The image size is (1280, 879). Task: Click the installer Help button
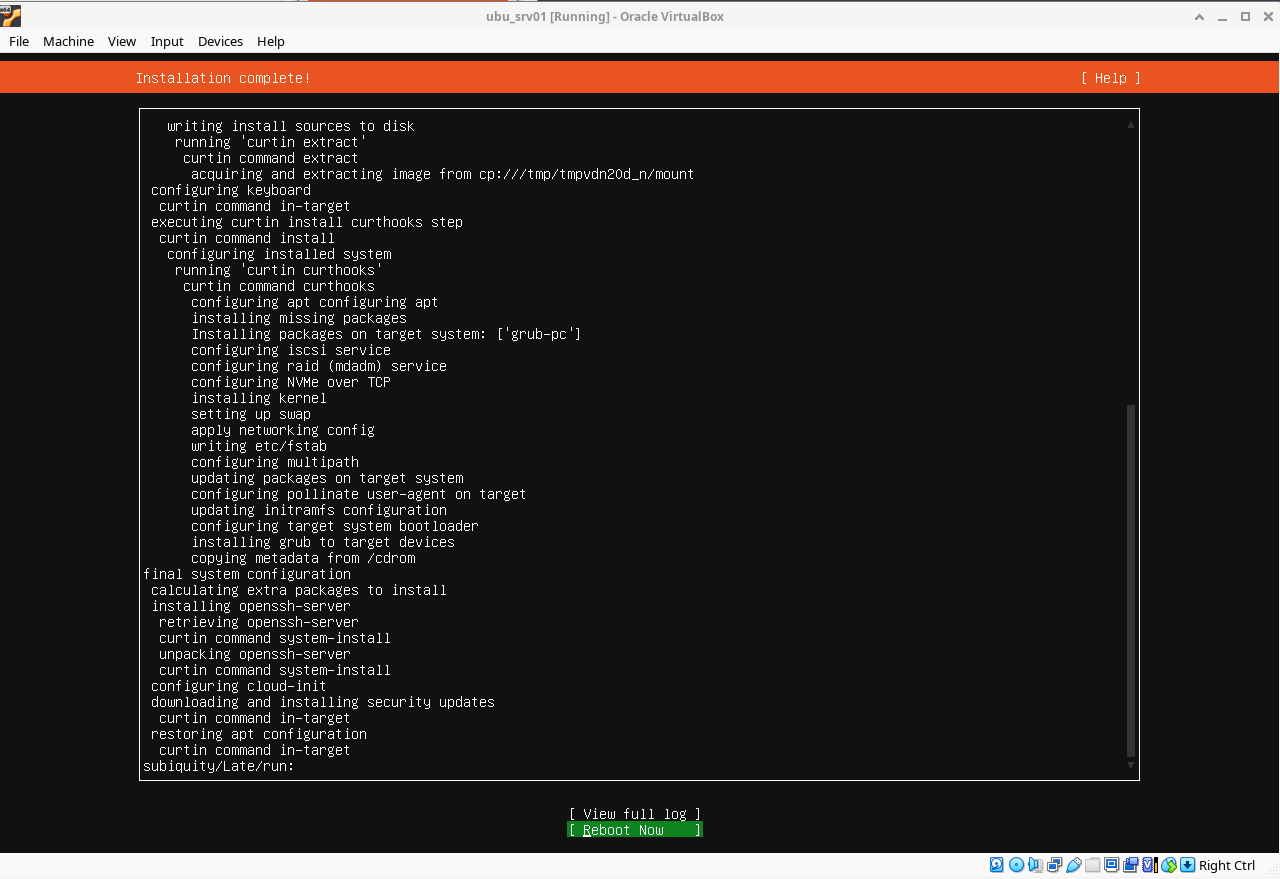pos(1110,78)
